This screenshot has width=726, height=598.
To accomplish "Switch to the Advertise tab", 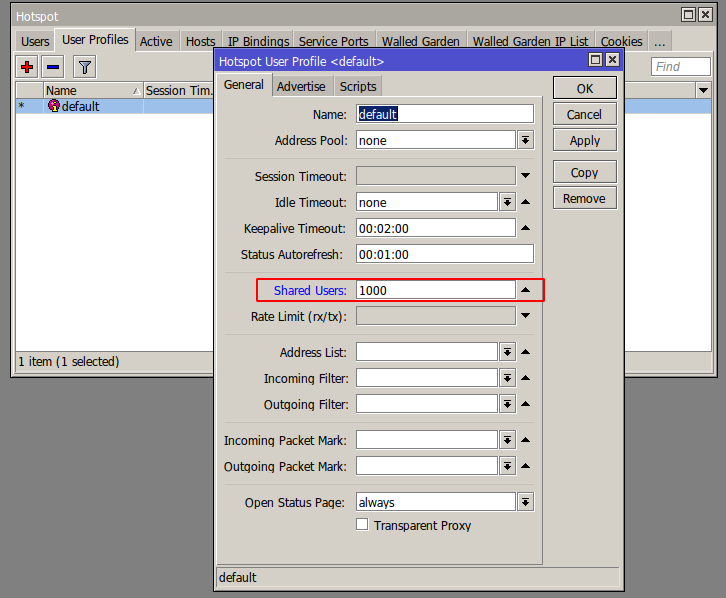I will click(301, 86).
